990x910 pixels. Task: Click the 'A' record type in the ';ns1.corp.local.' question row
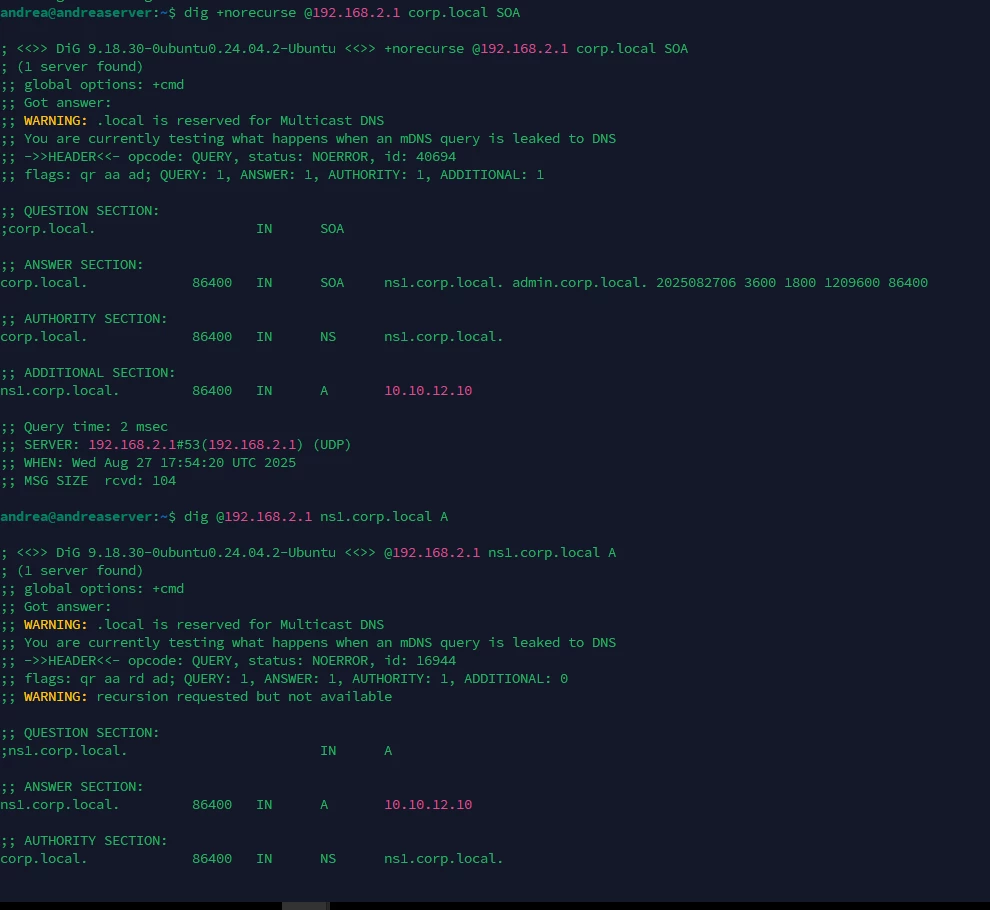388,751
